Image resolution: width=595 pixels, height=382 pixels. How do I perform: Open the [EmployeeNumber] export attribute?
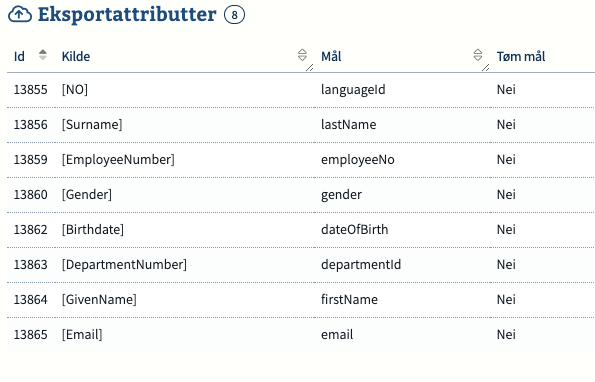[301, 160]
